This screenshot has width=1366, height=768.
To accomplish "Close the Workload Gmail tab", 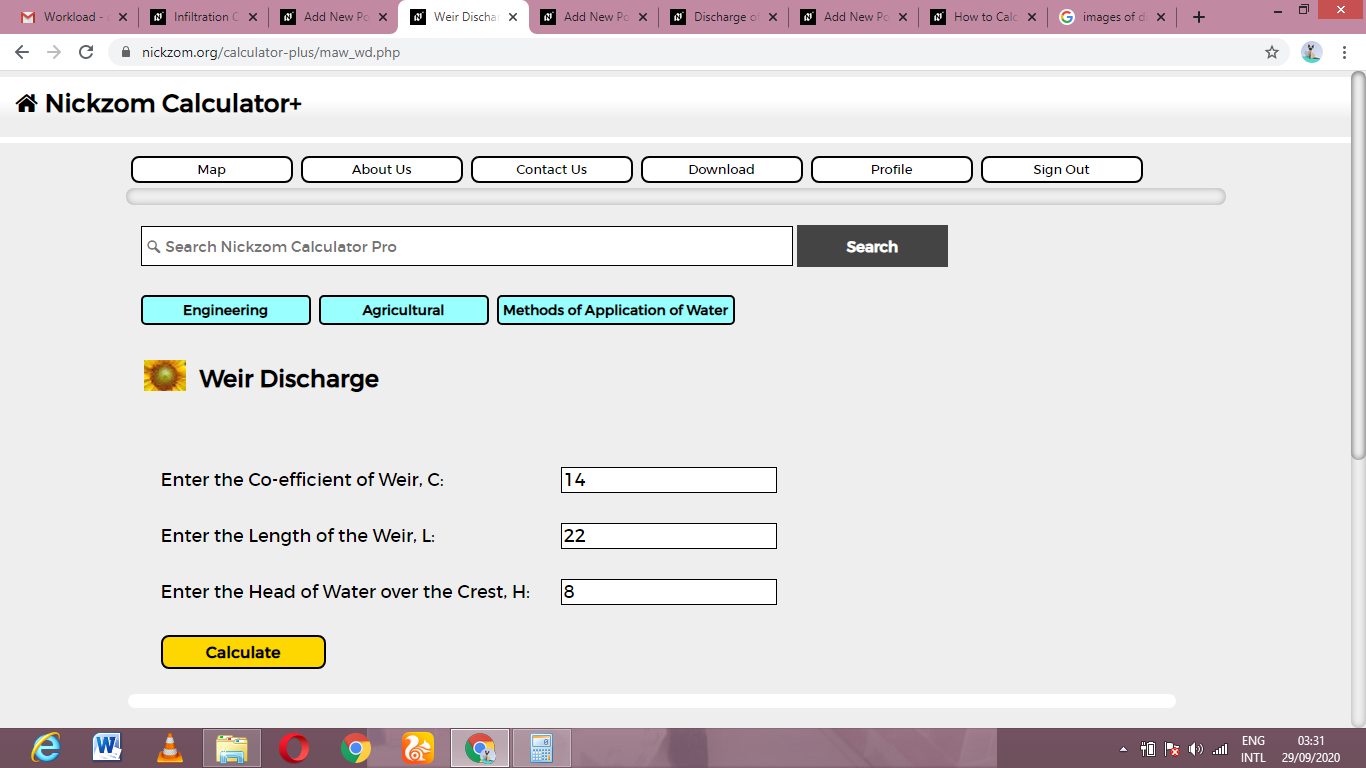I will (123, 17).
